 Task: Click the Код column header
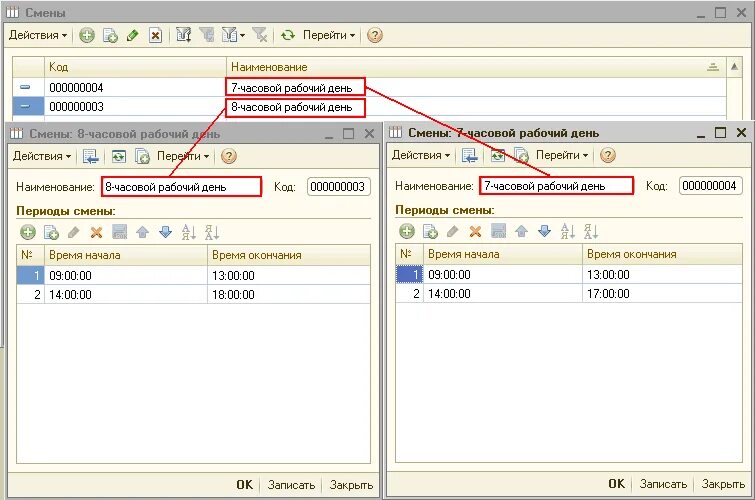135,67
